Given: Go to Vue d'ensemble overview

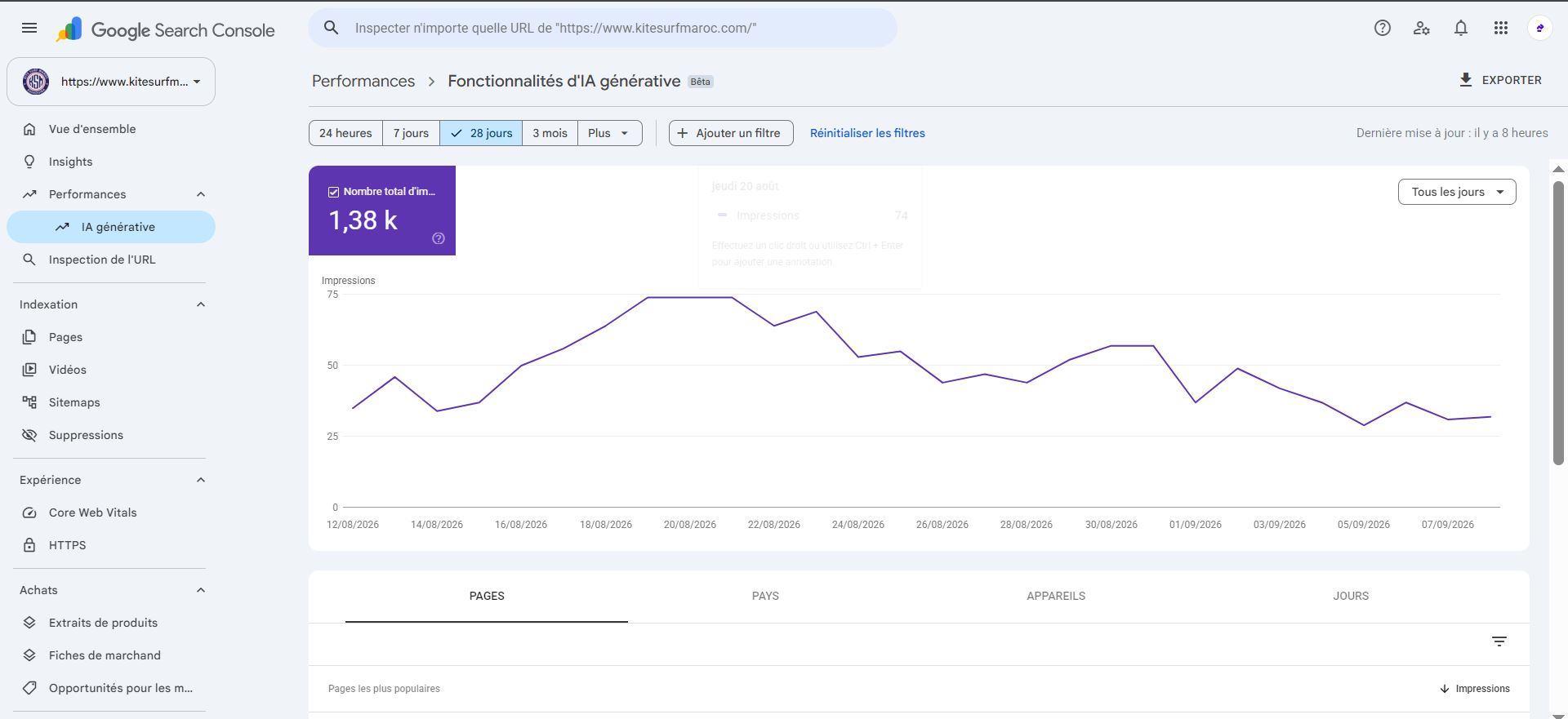Looking at the screenshot, I should coord(111,129).
